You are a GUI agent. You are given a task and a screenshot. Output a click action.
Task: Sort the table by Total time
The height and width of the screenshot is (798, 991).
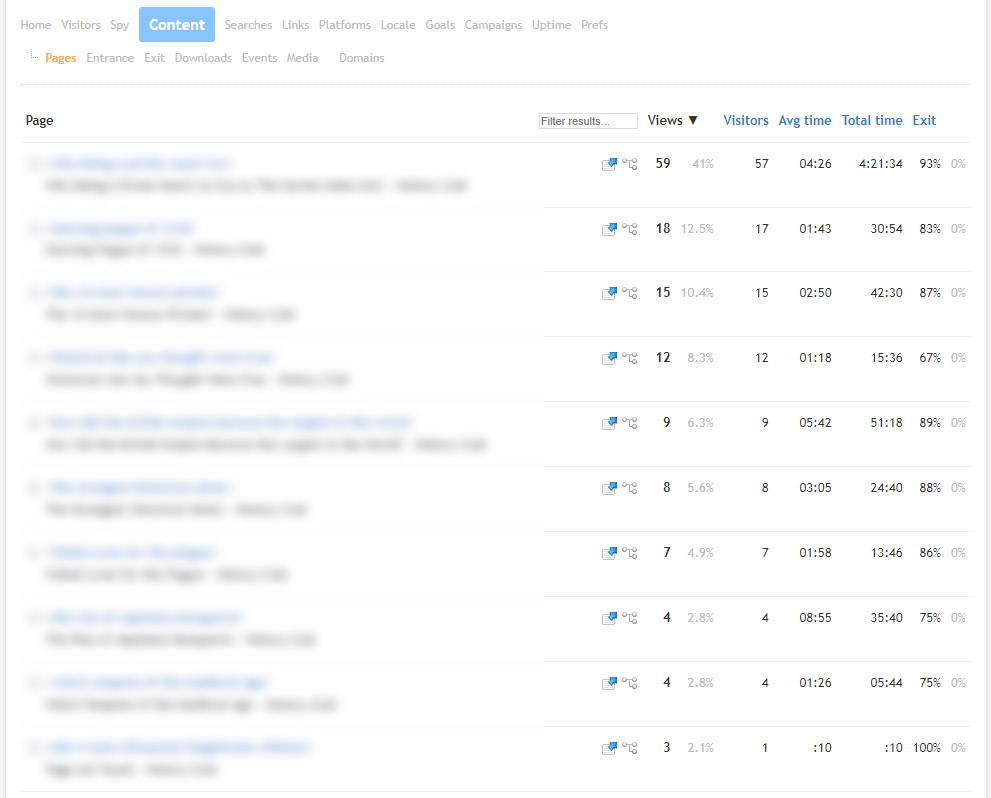[871, 120]
